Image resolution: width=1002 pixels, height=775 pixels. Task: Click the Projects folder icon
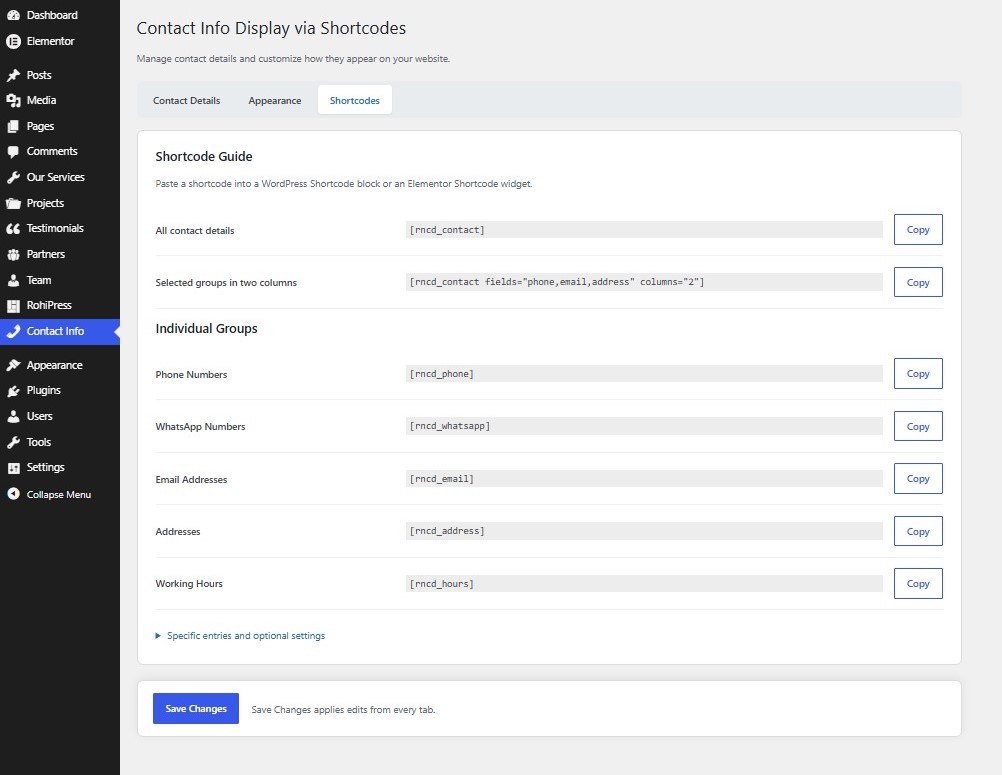coord(13,204)
